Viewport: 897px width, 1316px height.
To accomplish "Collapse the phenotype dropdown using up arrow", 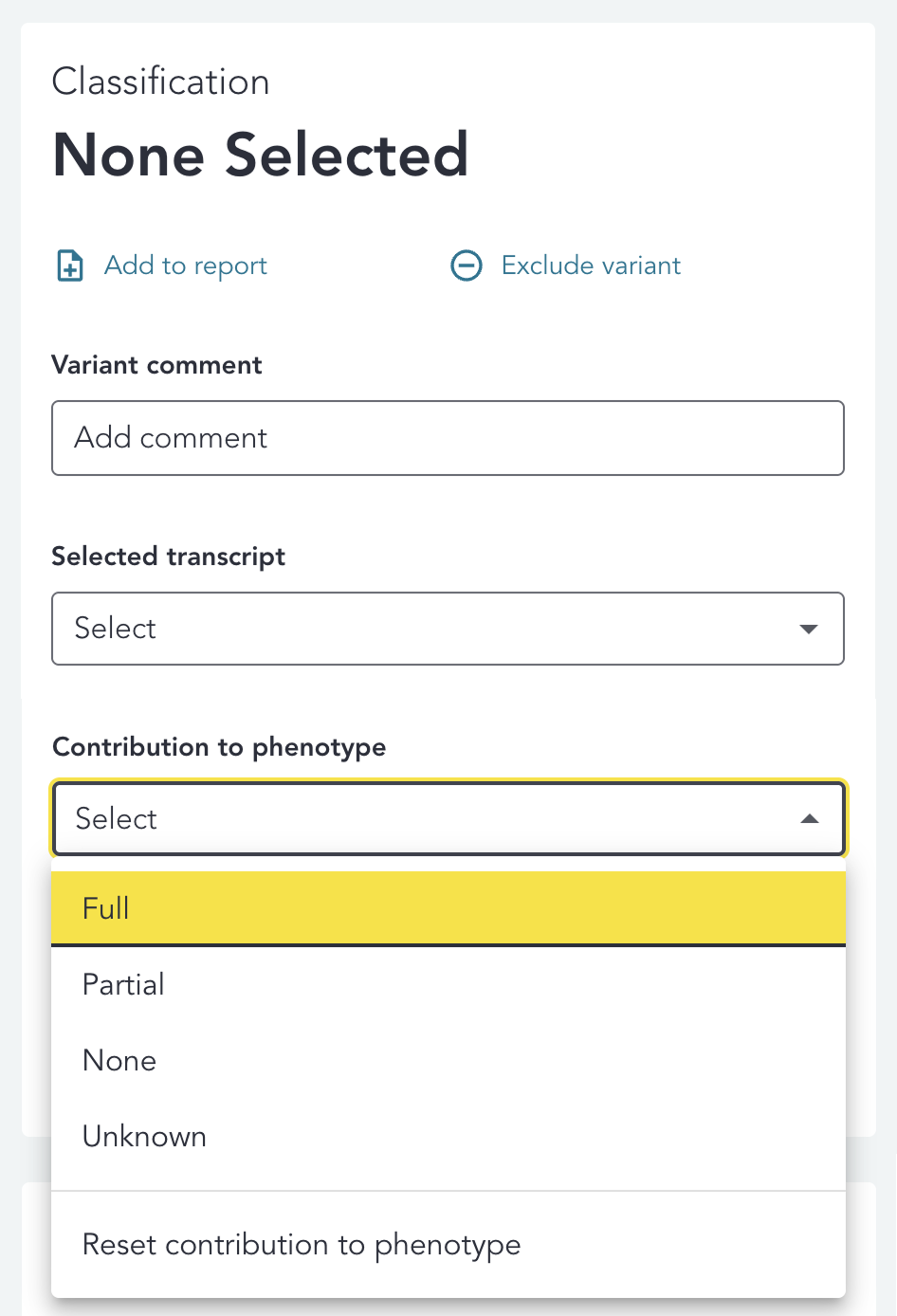I will tap(809, 818).
